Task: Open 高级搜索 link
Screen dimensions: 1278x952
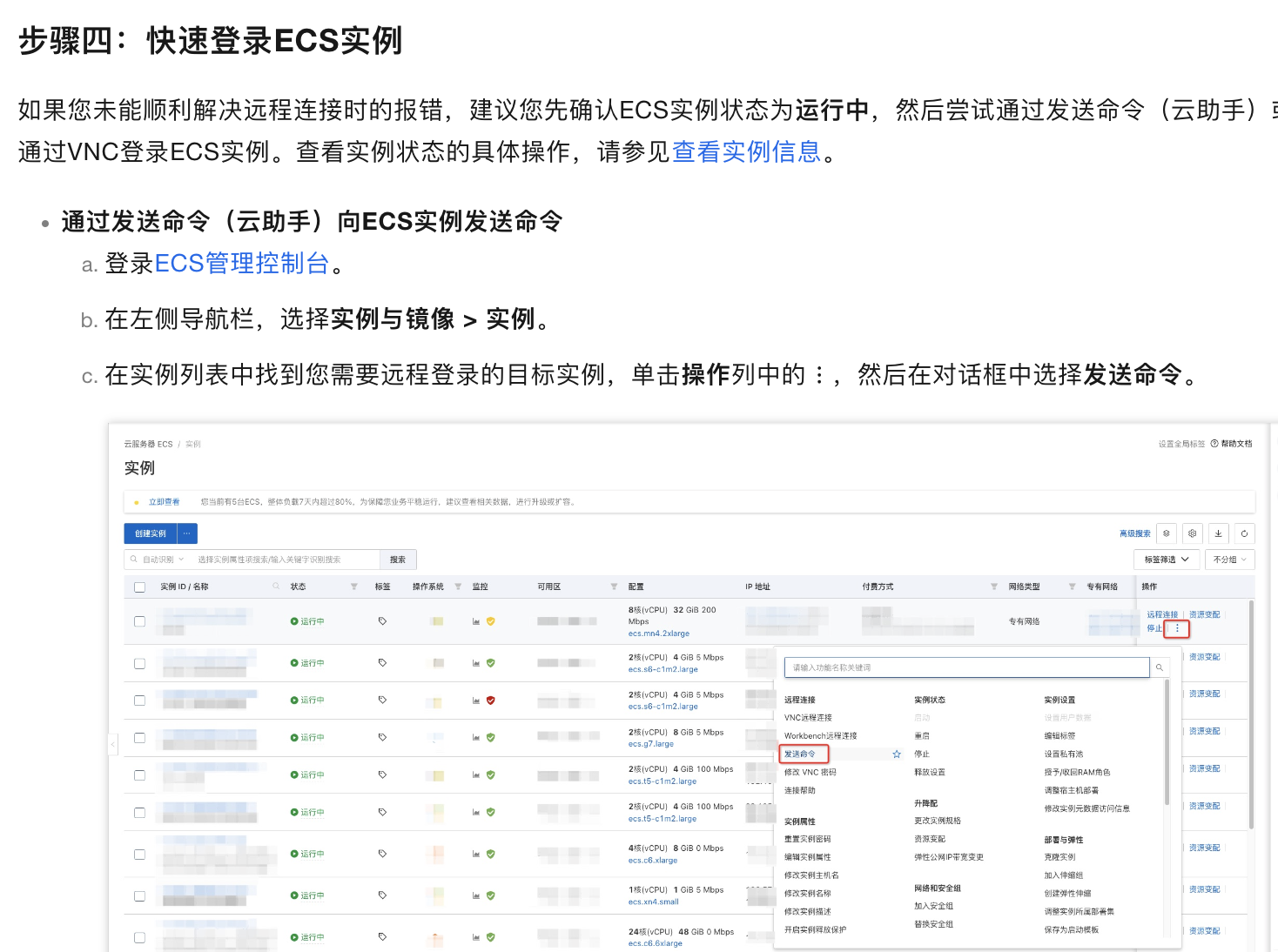Action: (x=1134, y=533)
